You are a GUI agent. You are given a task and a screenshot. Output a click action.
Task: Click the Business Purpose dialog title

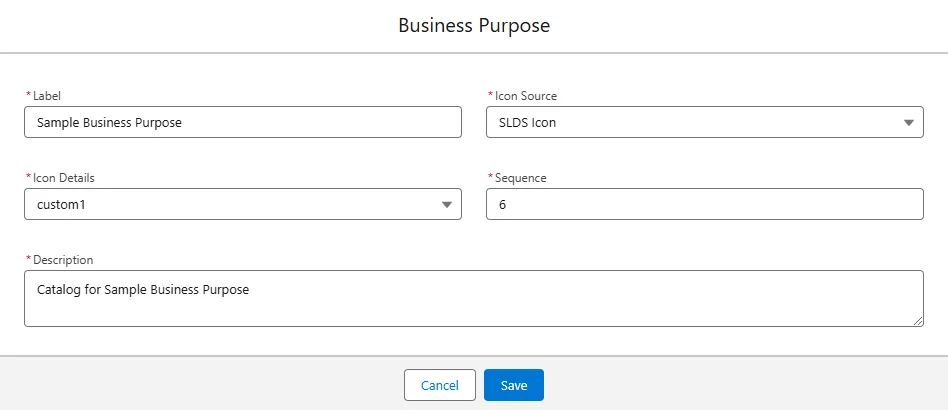click(x=474, y=26)
